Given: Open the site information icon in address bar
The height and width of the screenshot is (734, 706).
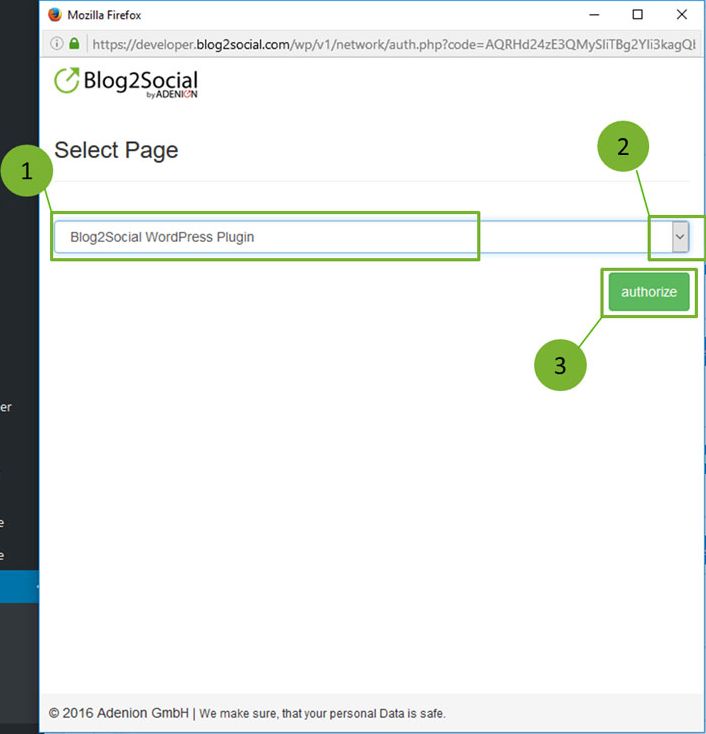Looking at the screenshot, I should (56, 44).
